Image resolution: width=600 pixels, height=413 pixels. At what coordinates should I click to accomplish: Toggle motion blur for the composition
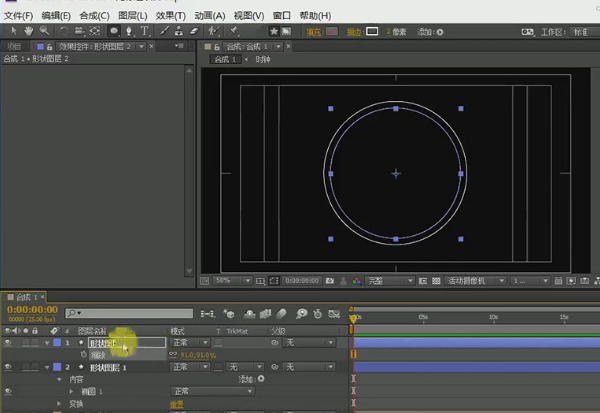point(281,314)
